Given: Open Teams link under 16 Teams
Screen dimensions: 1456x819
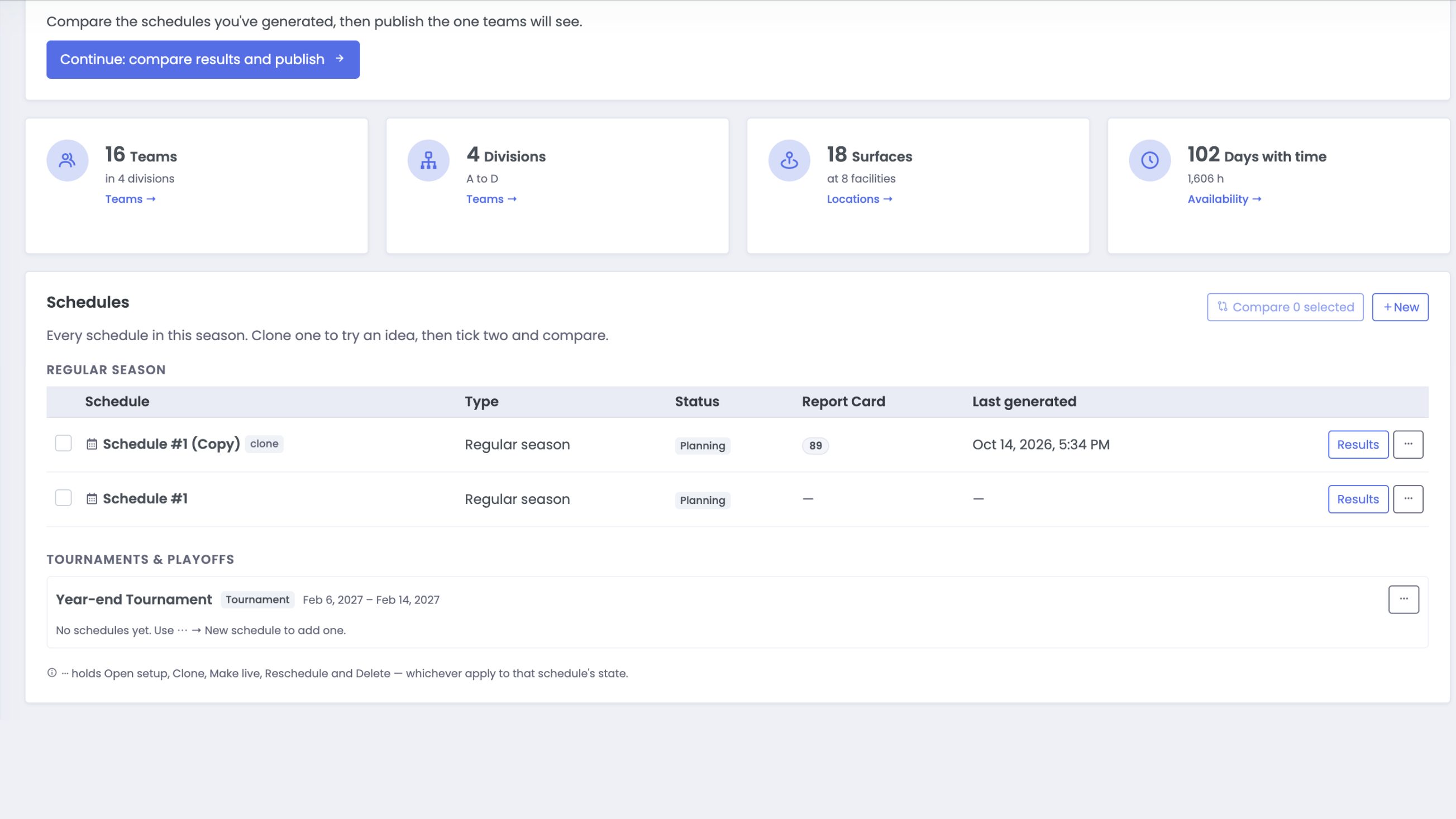Looking at the screenshot, I should coord(130,199).
